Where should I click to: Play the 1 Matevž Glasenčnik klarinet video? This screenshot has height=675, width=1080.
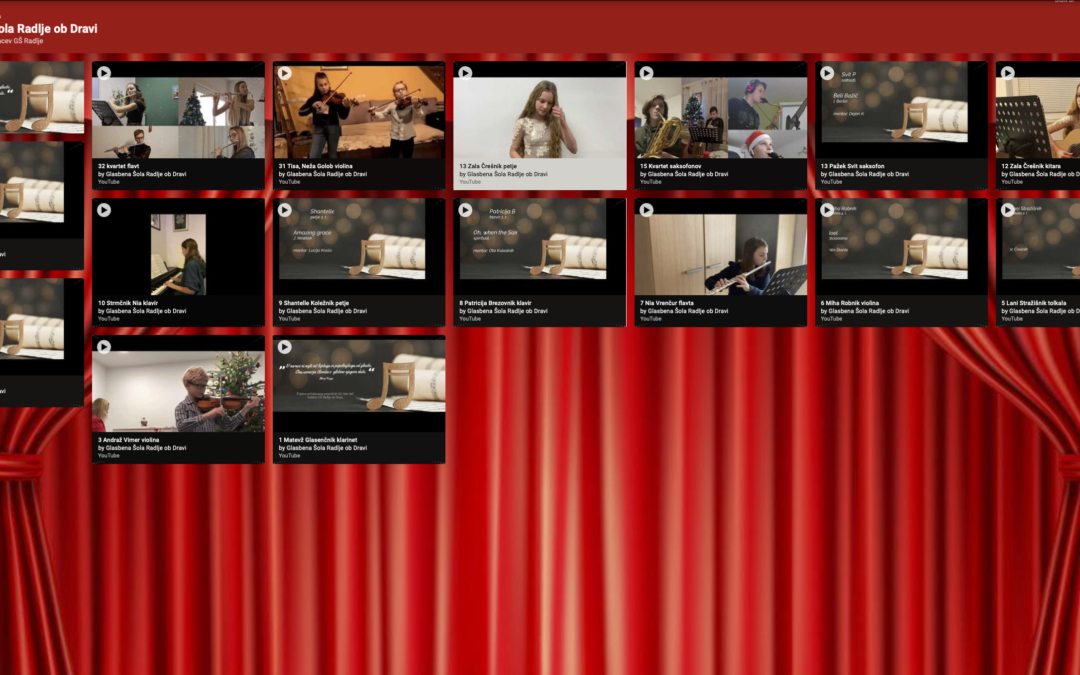284,347
